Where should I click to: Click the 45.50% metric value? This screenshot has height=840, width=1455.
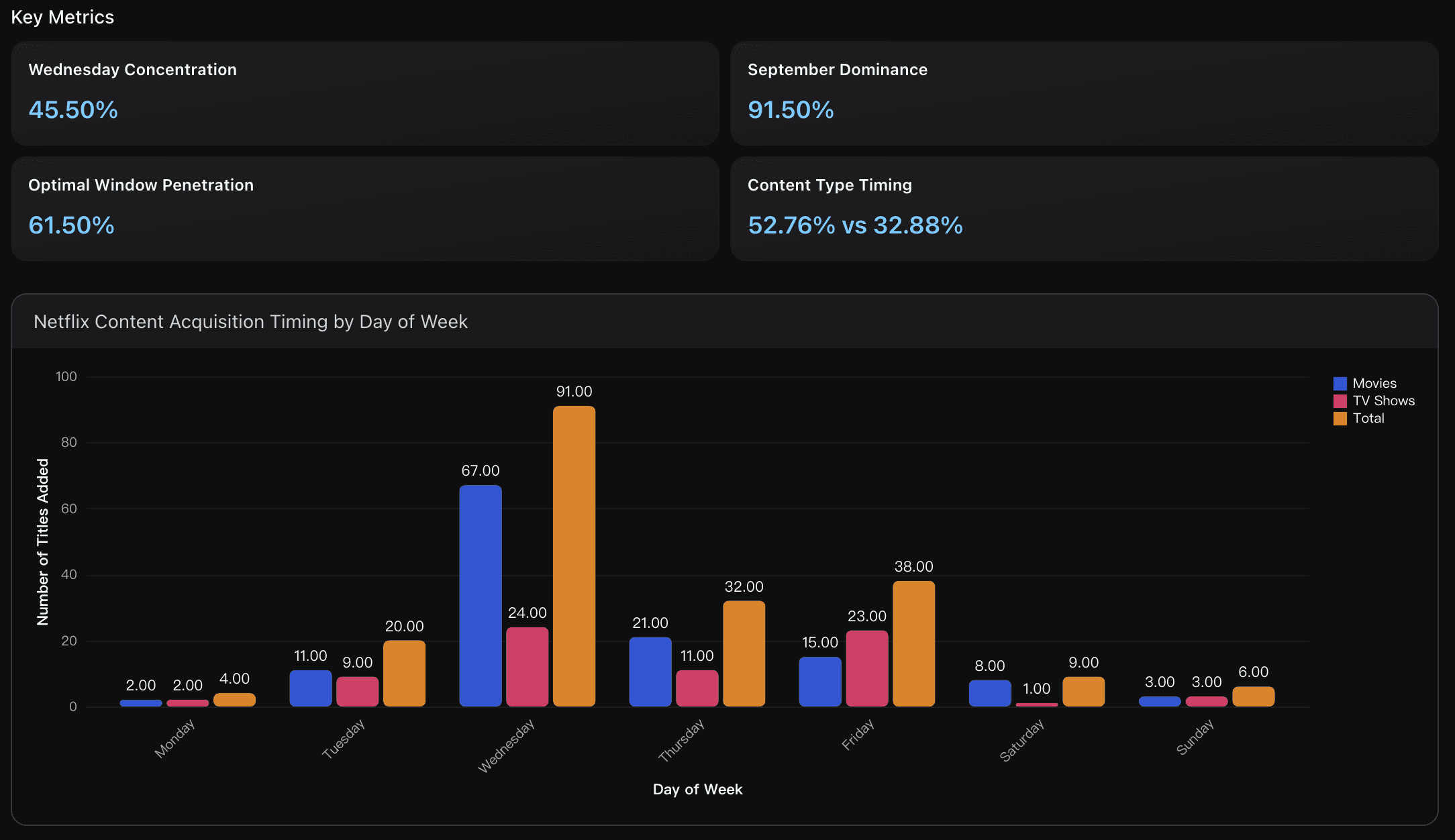(72, 110)
